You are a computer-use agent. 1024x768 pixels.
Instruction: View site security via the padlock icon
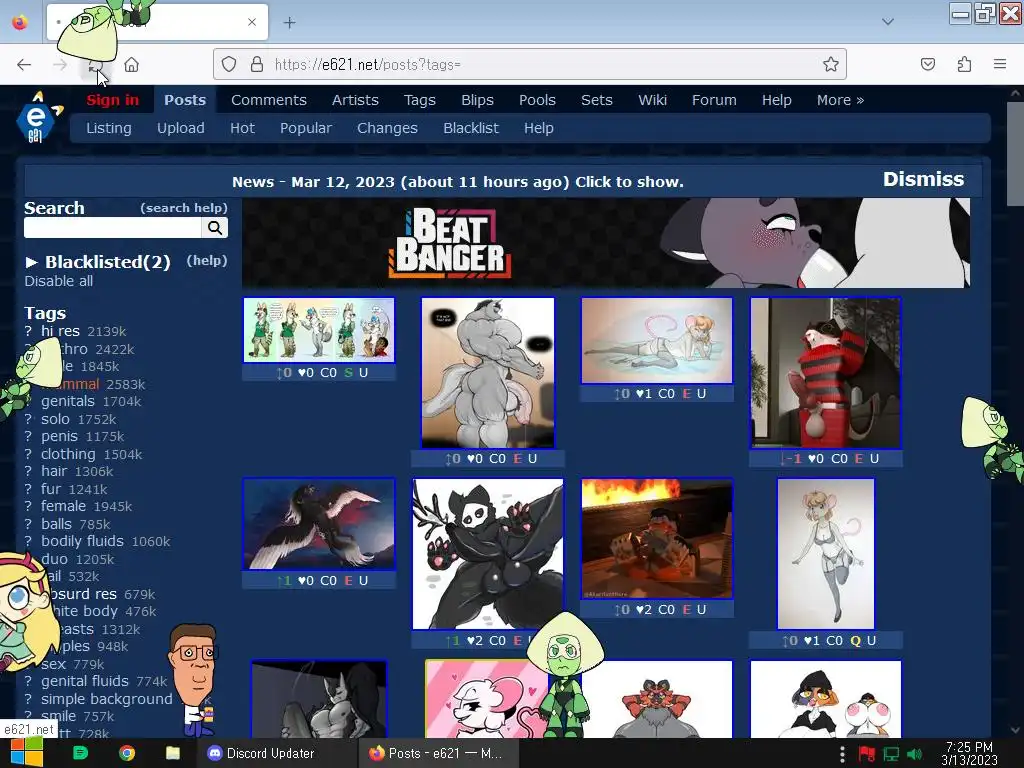[257, 64]
